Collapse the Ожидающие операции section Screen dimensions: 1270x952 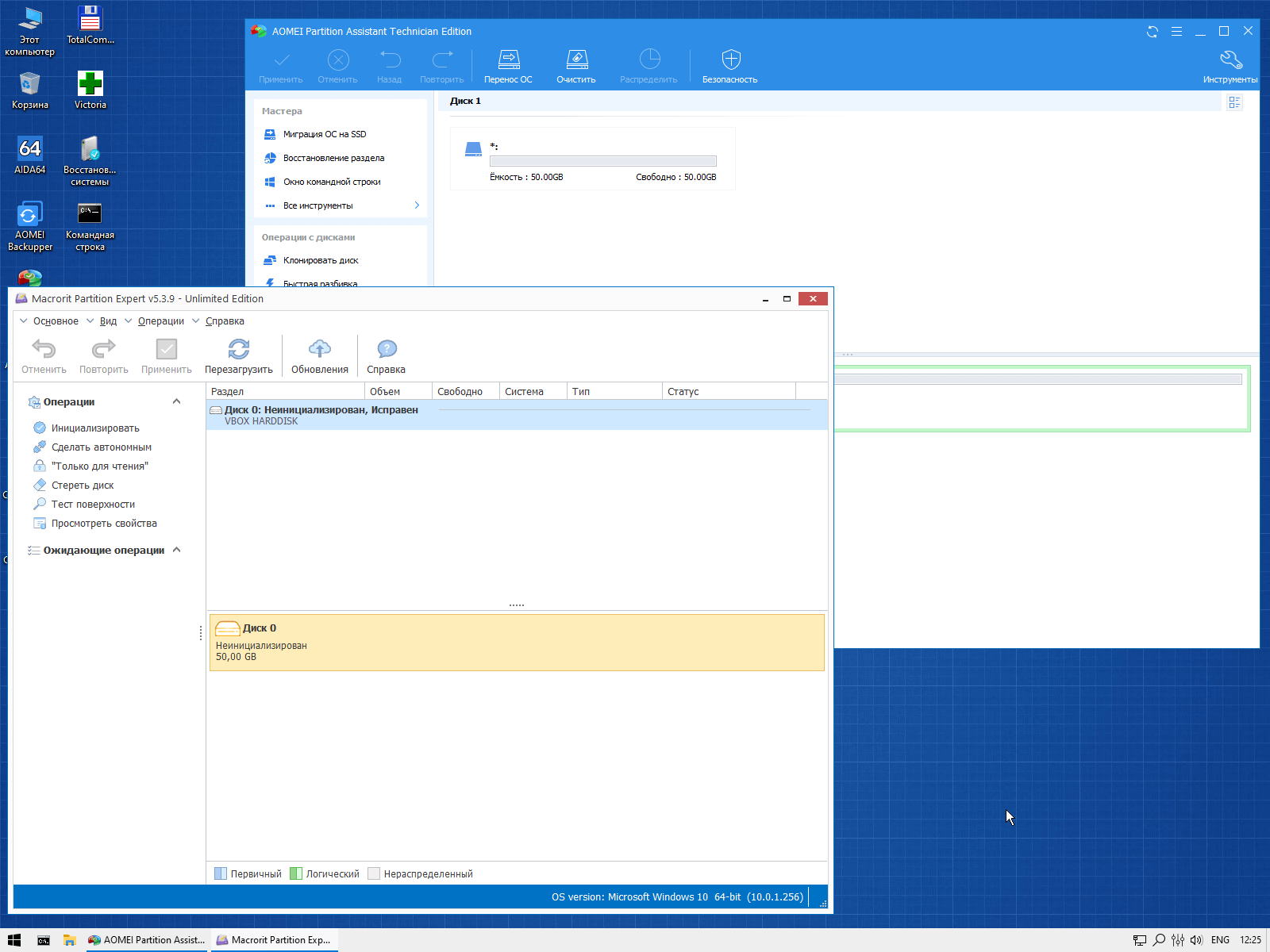pos(177,550)
